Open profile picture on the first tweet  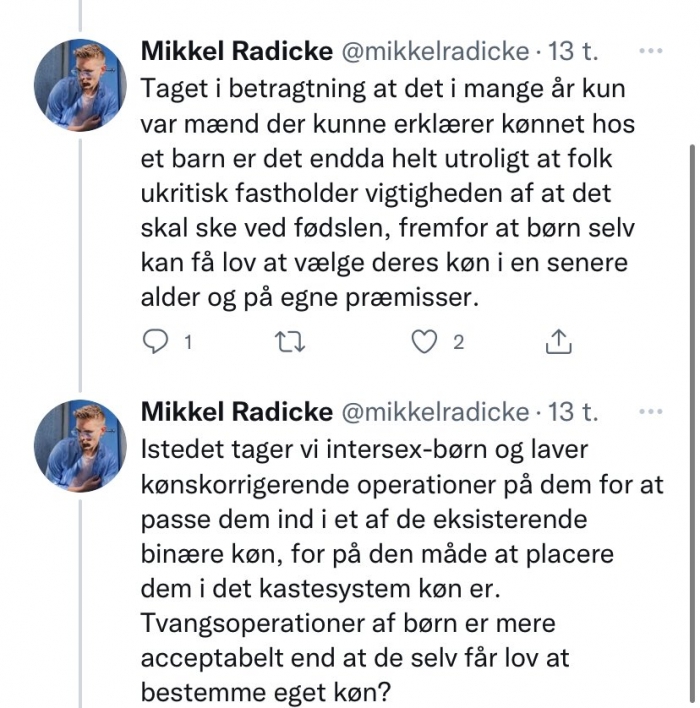[80, 85]
